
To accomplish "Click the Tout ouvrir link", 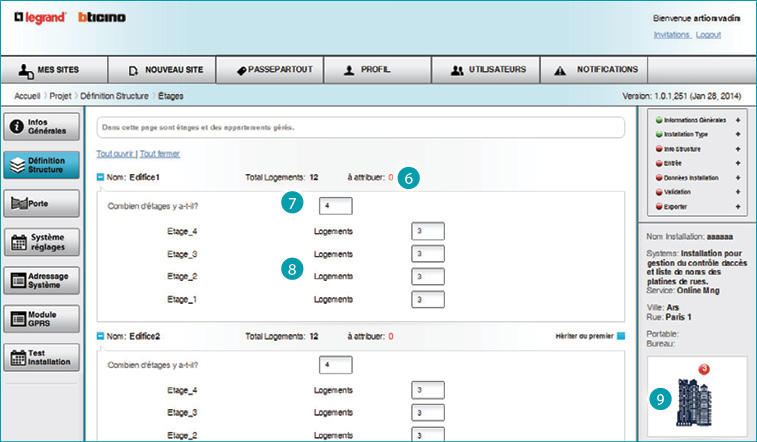I will click(x=115, y=155).
